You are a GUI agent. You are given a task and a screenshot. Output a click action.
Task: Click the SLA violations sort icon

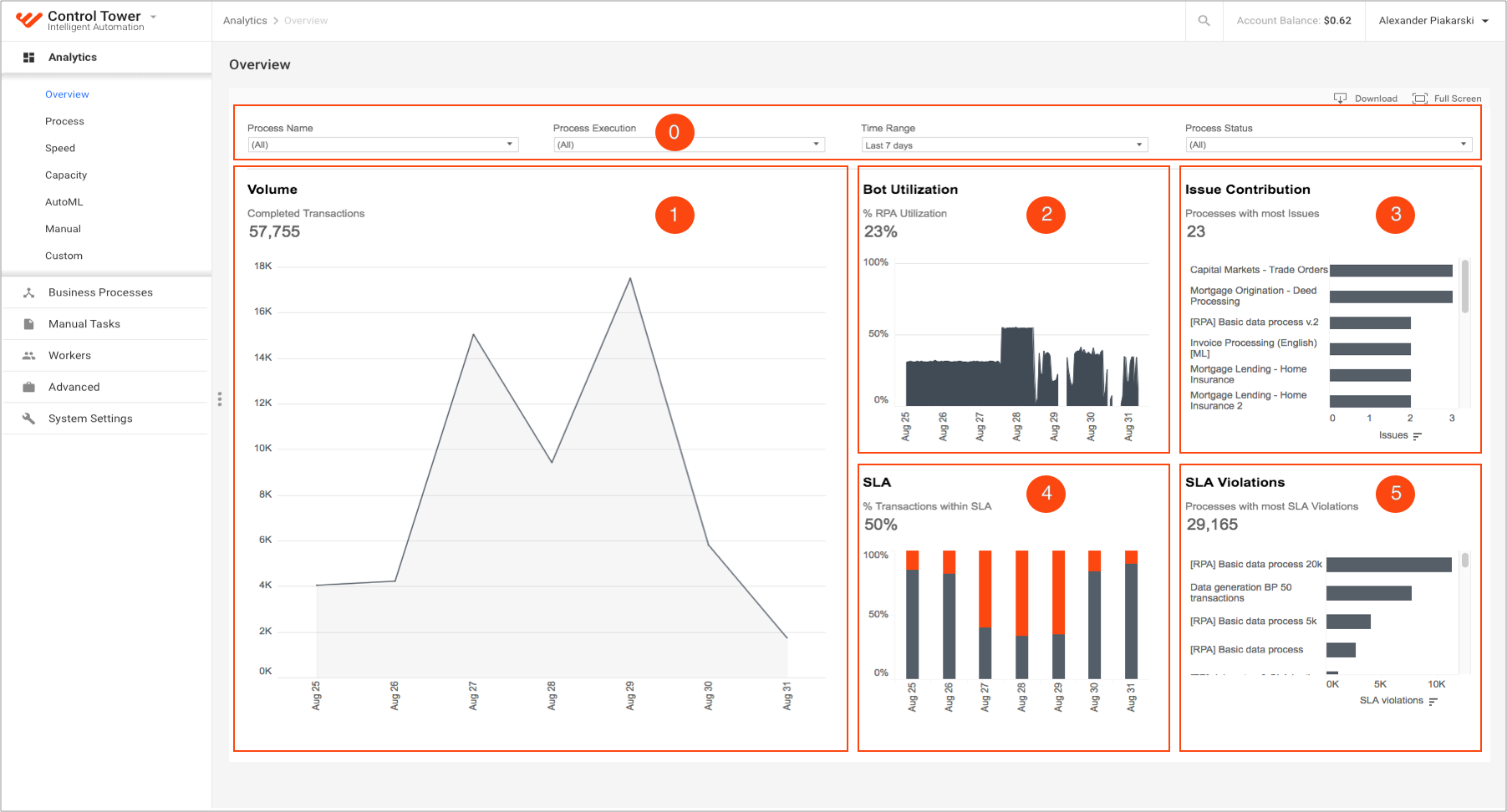coord(1433,702)
